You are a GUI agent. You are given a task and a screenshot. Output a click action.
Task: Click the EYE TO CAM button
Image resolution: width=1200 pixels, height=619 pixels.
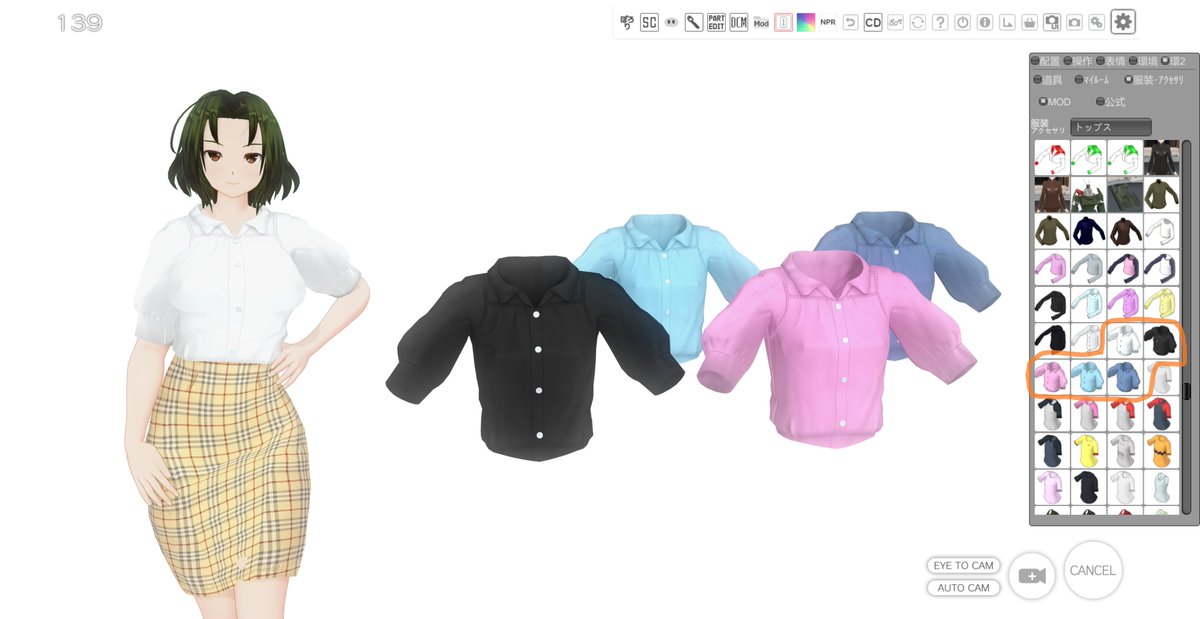pyautogui.click(x=963, y=565)
